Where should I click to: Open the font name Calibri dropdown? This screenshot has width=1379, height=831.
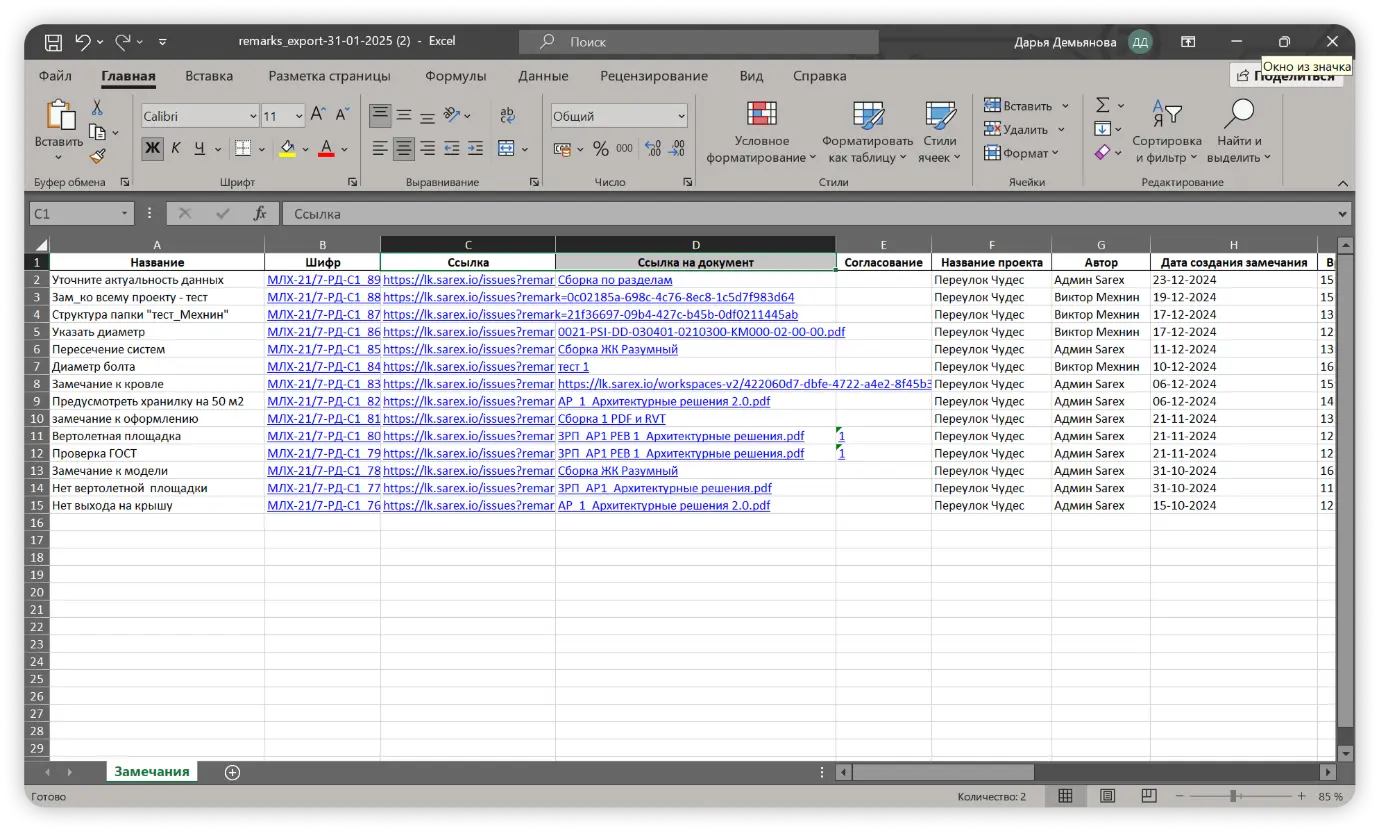pyautogui.click(x=252, y=116)
